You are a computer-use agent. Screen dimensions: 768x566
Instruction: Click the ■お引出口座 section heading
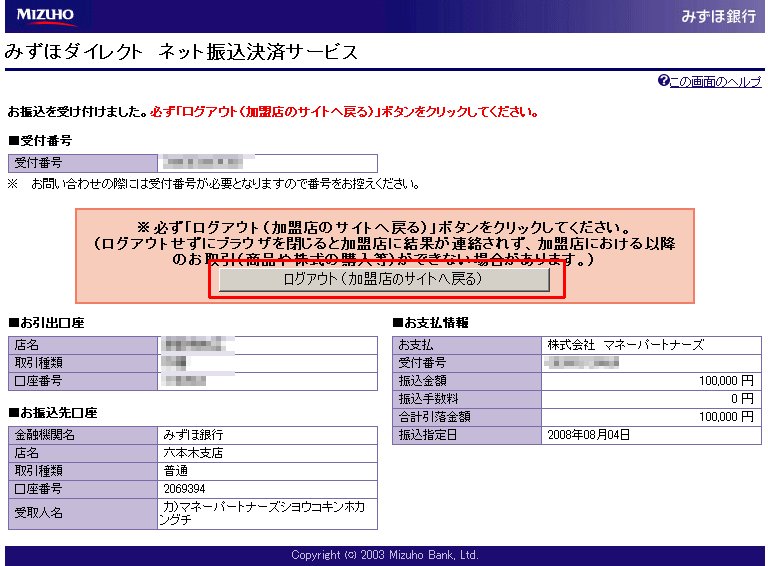click(x=47, y=323)
